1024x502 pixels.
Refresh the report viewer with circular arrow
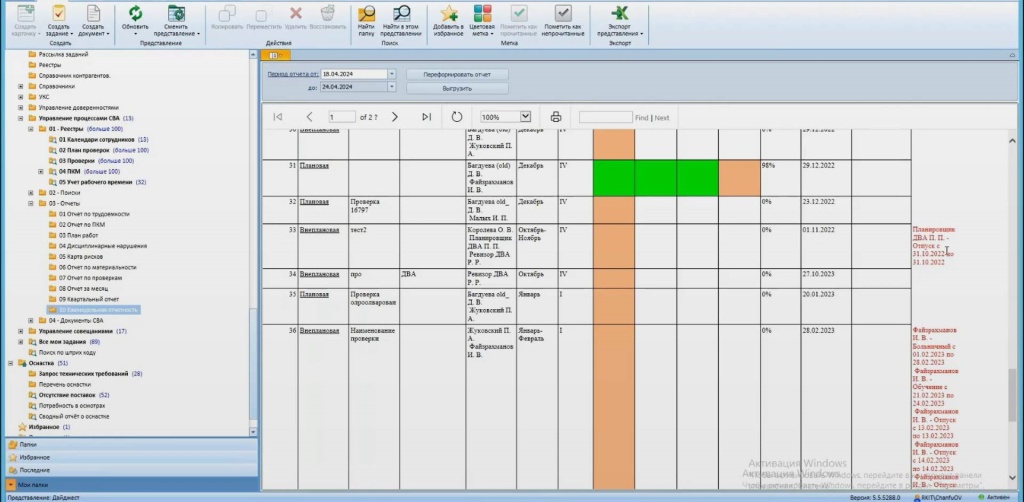click(x=457, y=117)
